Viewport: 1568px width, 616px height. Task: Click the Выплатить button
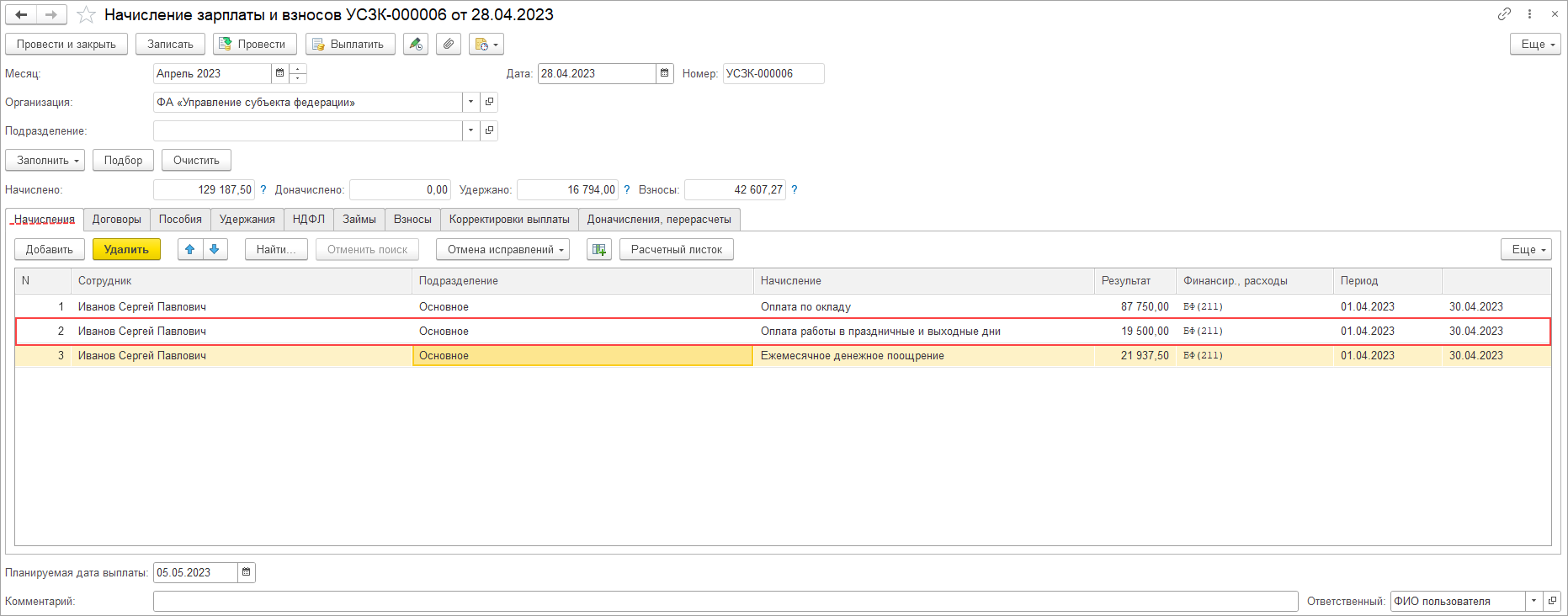(x=350, y=44)
